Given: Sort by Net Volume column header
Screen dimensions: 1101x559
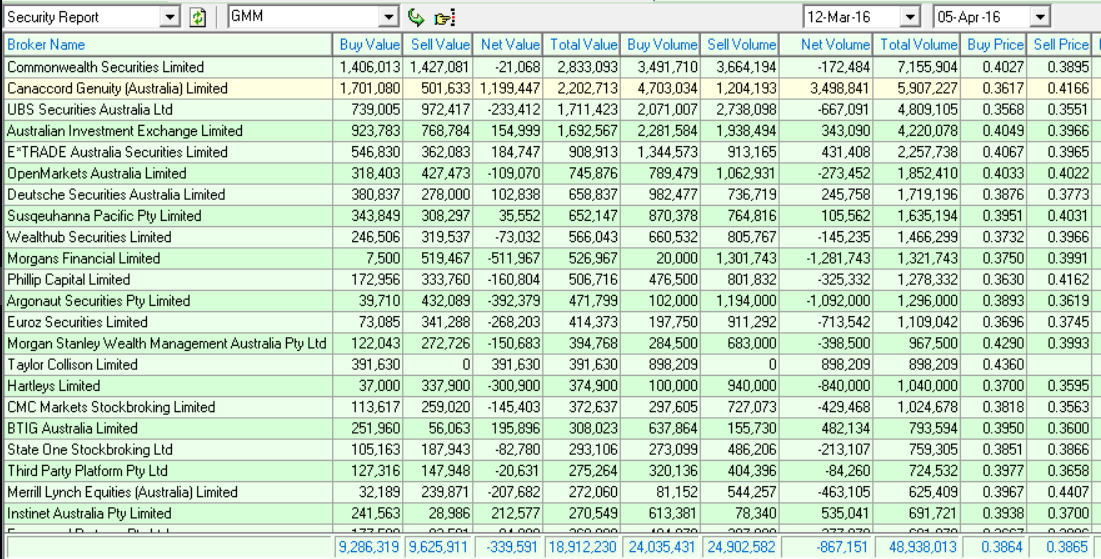Looking at the screenshot, I should click(826, 45).
